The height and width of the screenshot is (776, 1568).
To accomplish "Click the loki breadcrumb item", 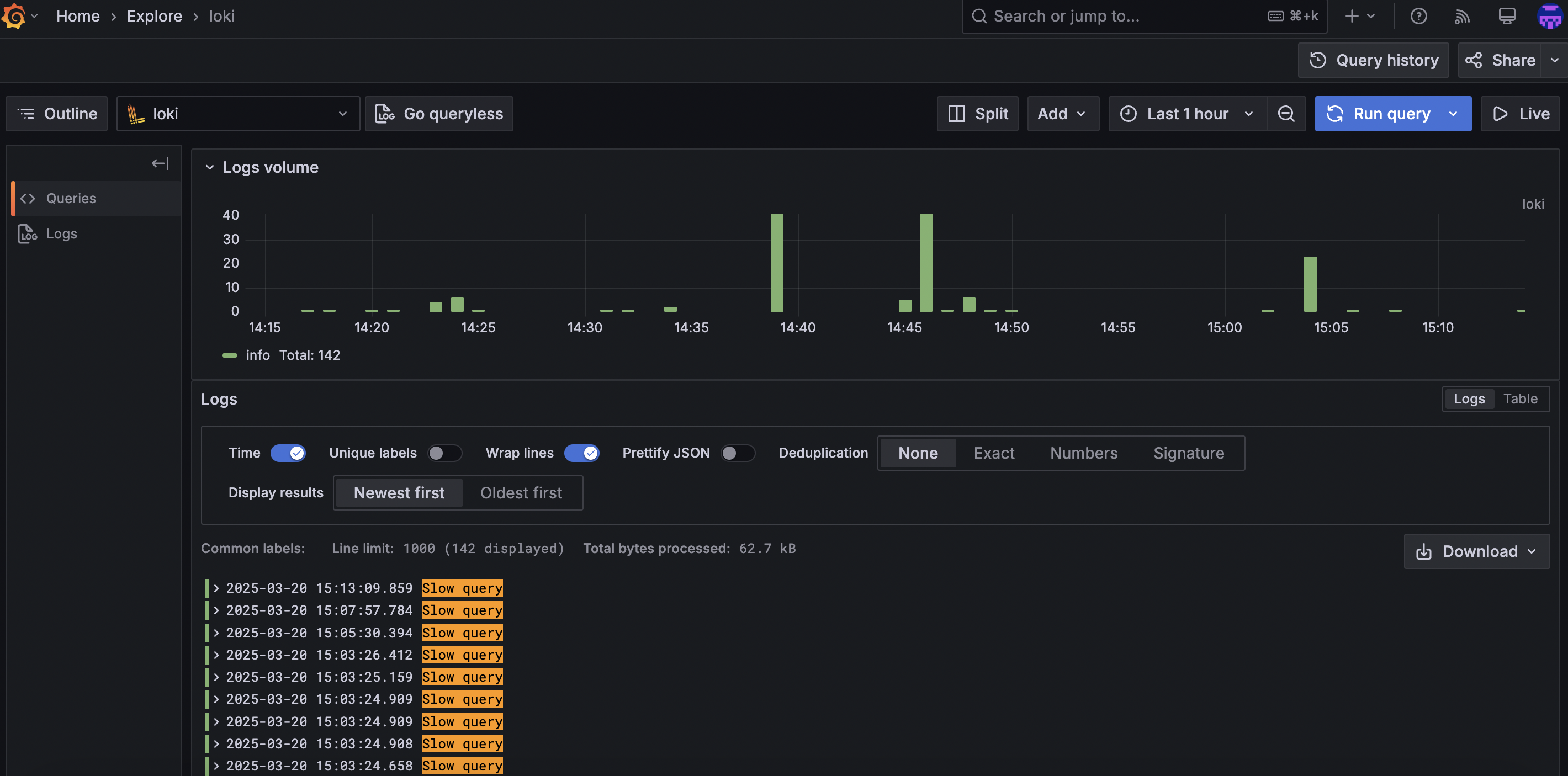I will tap(221, 16).
